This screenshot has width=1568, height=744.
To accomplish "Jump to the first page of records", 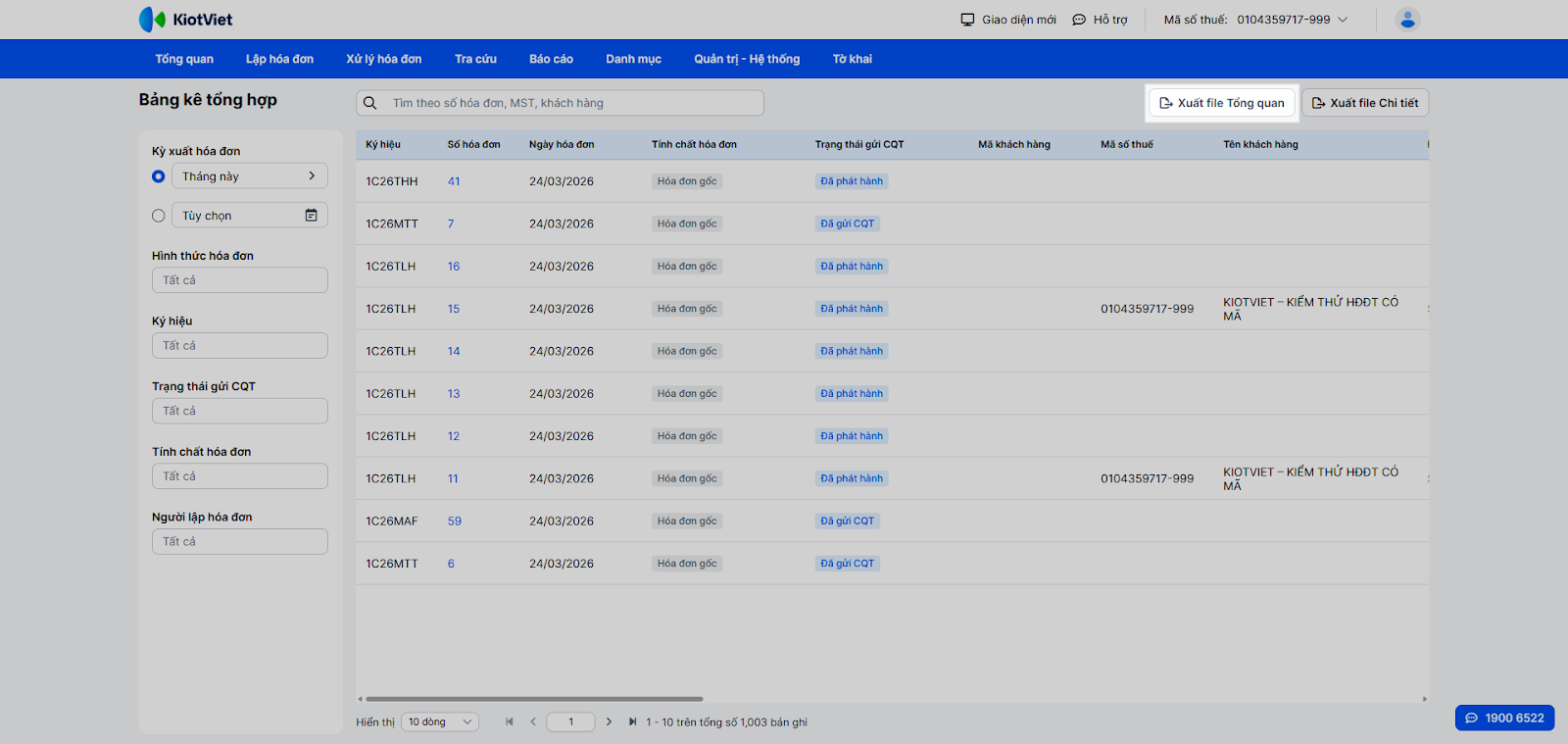I will [510, 722].
